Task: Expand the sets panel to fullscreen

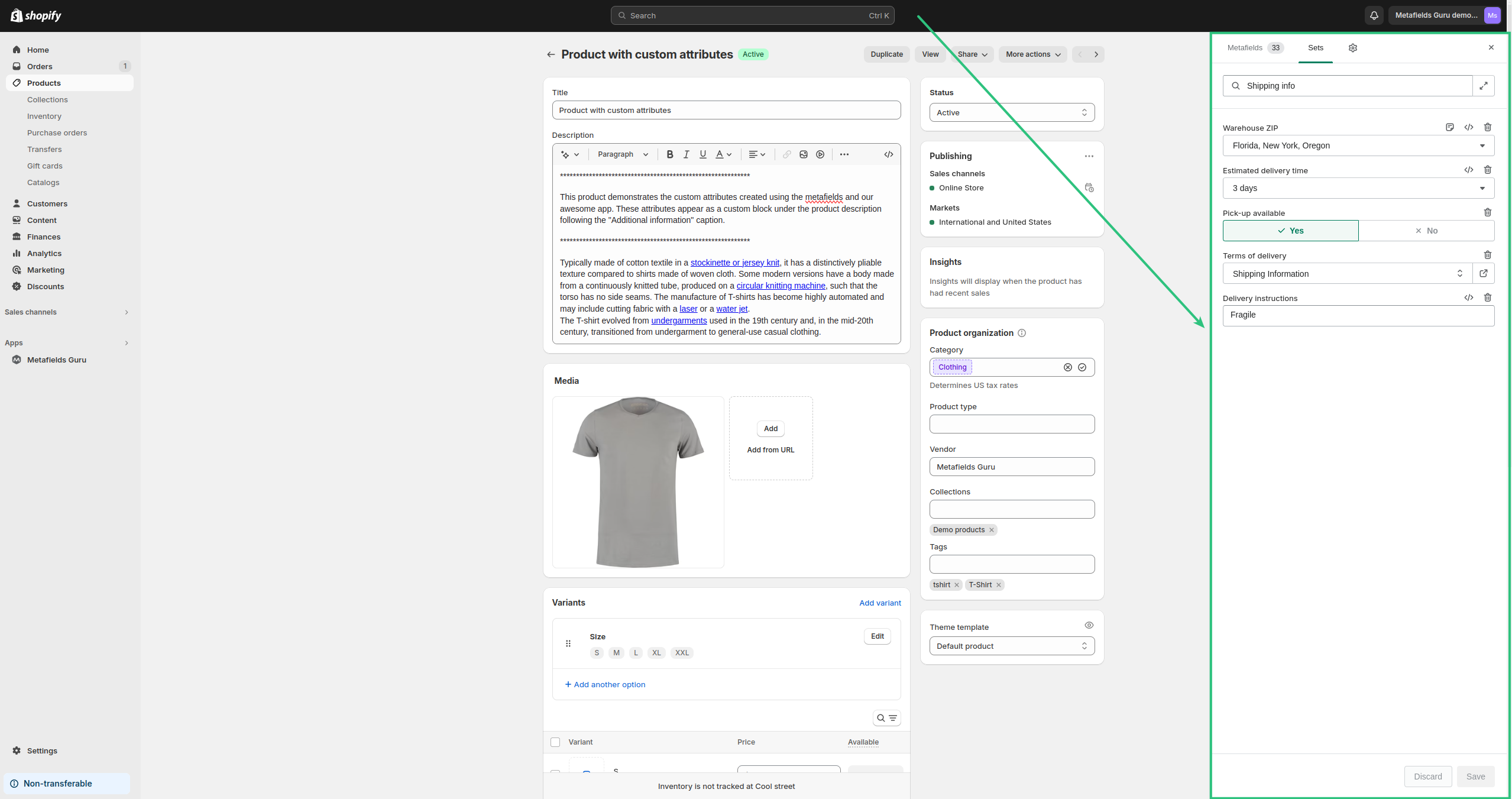Action: 1483,86
